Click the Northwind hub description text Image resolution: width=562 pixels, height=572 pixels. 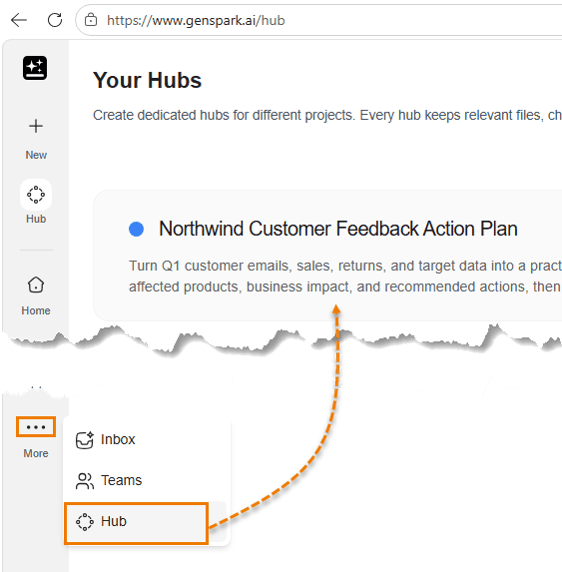click(345, 276)
